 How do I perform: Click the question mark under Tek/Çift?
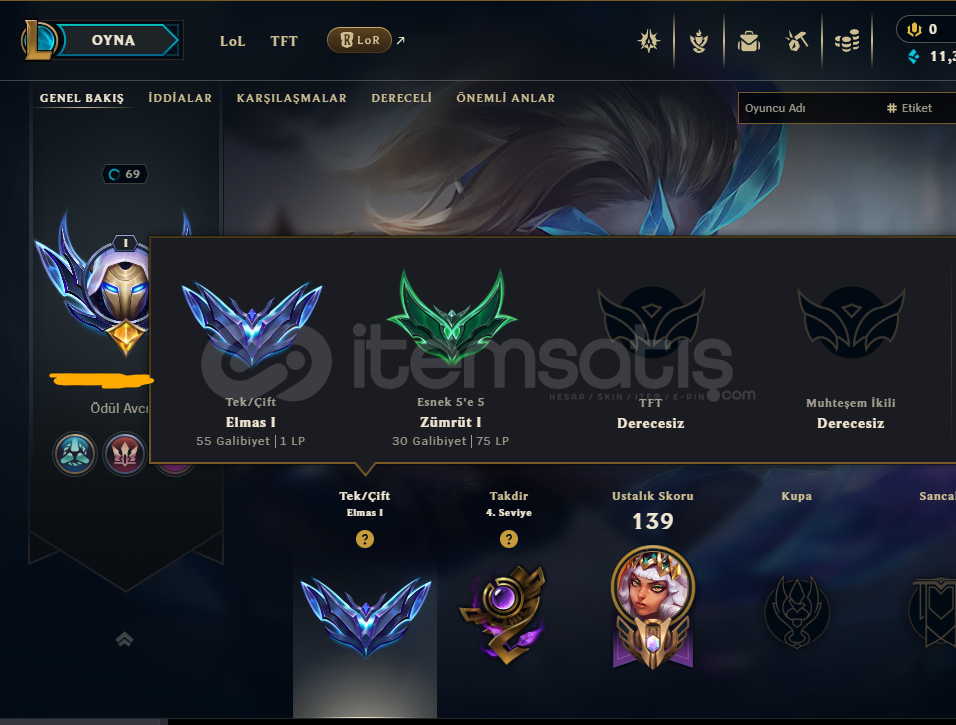365,539
